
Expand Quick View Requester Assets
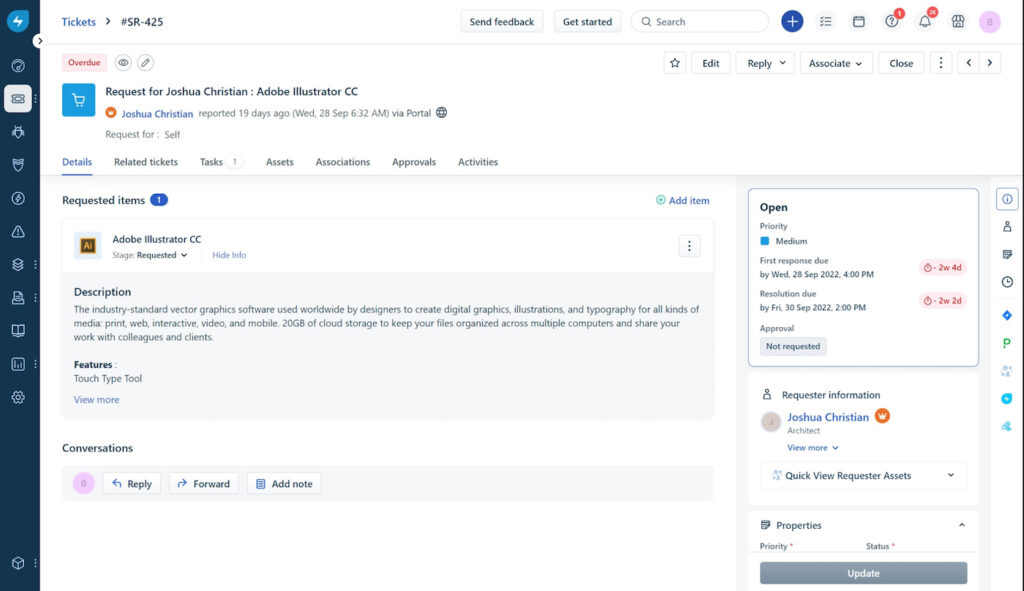pos(863,475)
